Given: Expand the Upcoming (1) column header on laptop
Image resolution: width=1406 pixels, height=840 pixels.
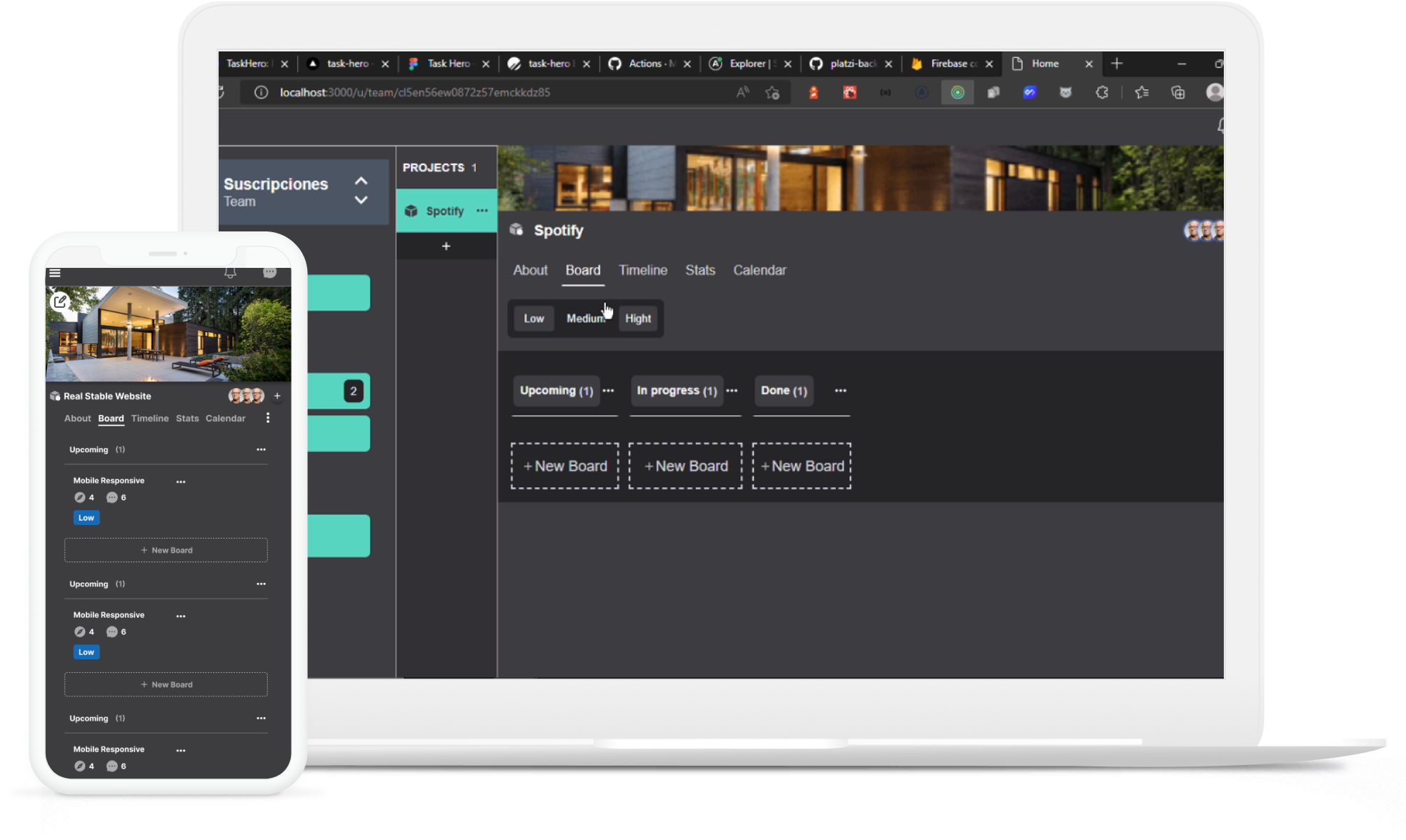Looking at the screenshot, I should coord(557,391).
